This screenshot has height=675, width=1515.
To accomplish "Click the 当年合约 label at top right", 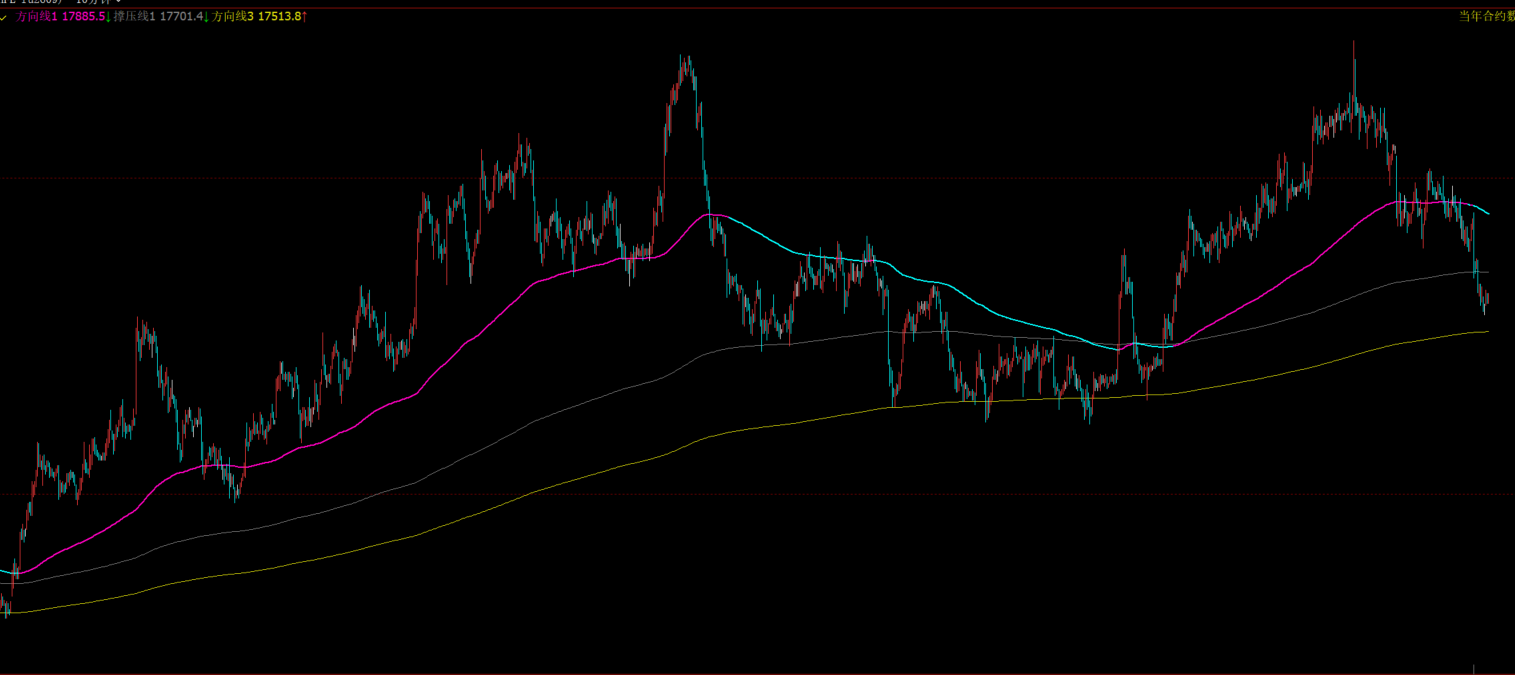I will click(1486, 16).
